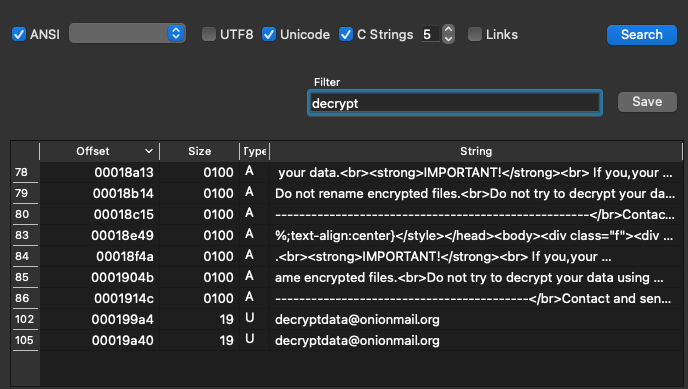Click the string length field showing 5
688x389 pixels.
point(430,34)
